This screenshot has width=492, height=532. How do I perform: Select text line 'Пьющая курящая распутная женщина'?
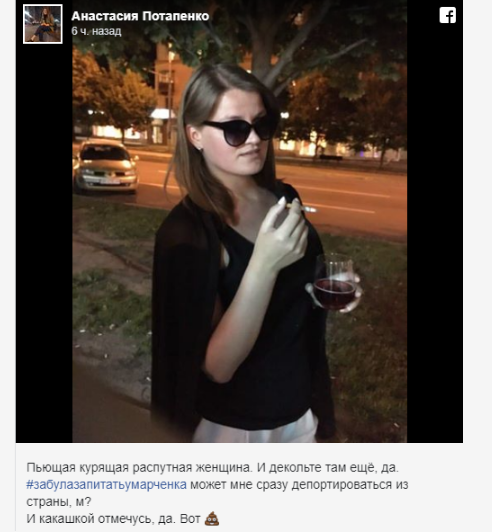point(139,468)
